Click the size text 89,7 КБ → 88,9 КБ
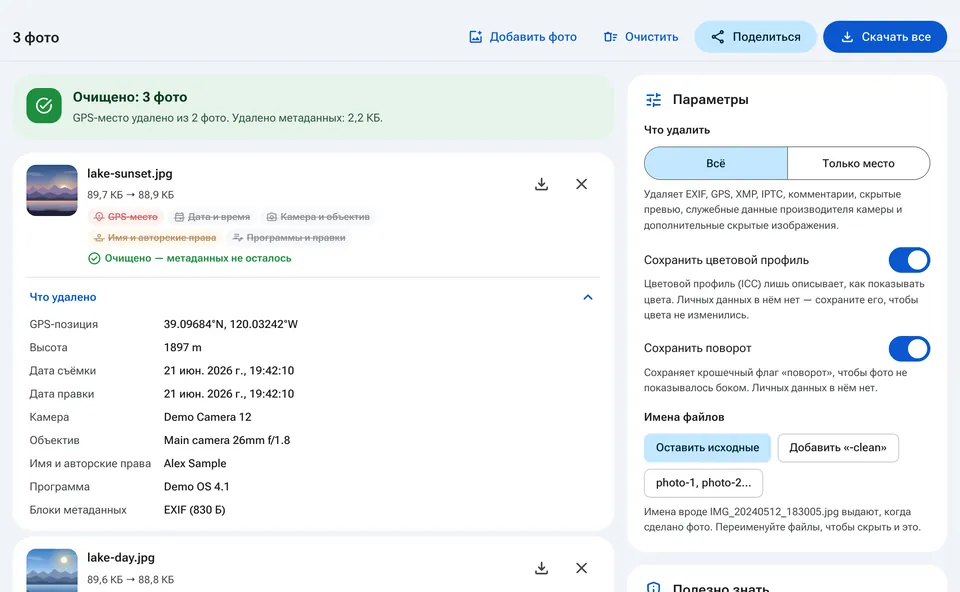The width and height of the screenshot is (960, 592). click(130, 195)
